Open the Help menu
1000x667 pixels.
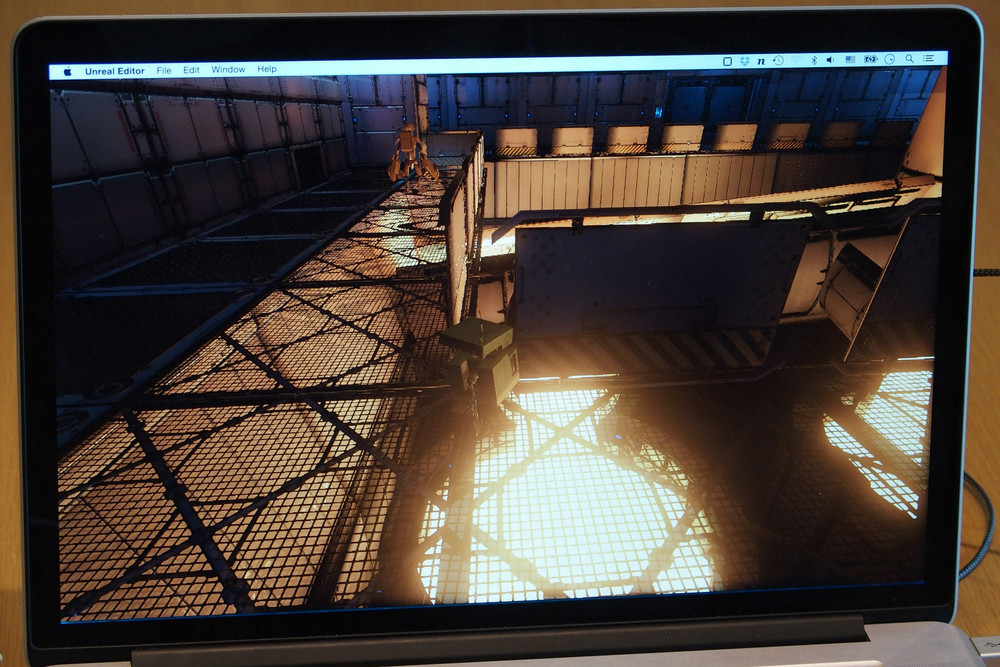[x=267, y=69]
